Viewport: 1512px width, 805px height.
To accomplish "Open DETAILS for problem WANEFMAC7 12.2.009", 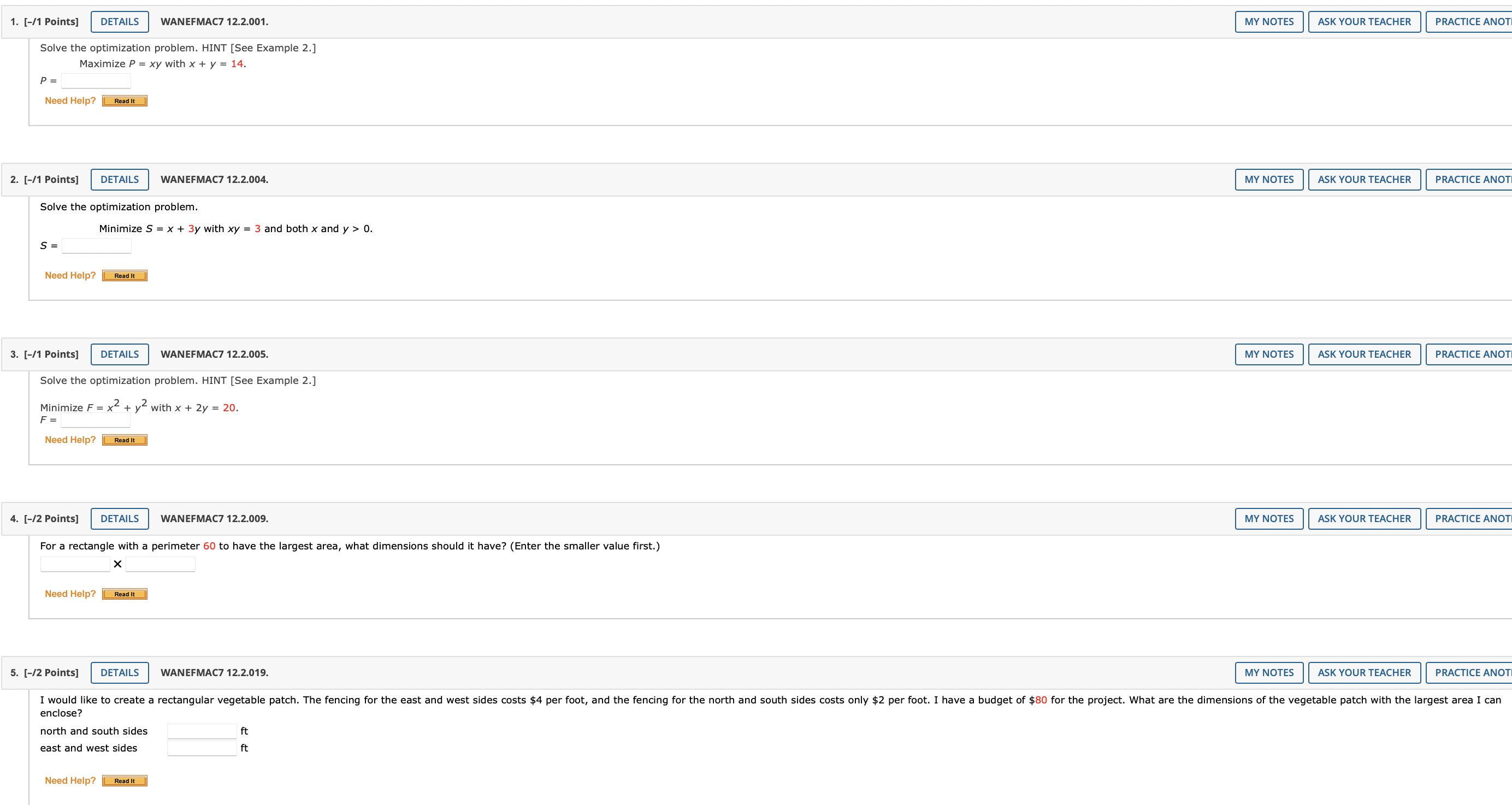I will click(x=119, y=518).
